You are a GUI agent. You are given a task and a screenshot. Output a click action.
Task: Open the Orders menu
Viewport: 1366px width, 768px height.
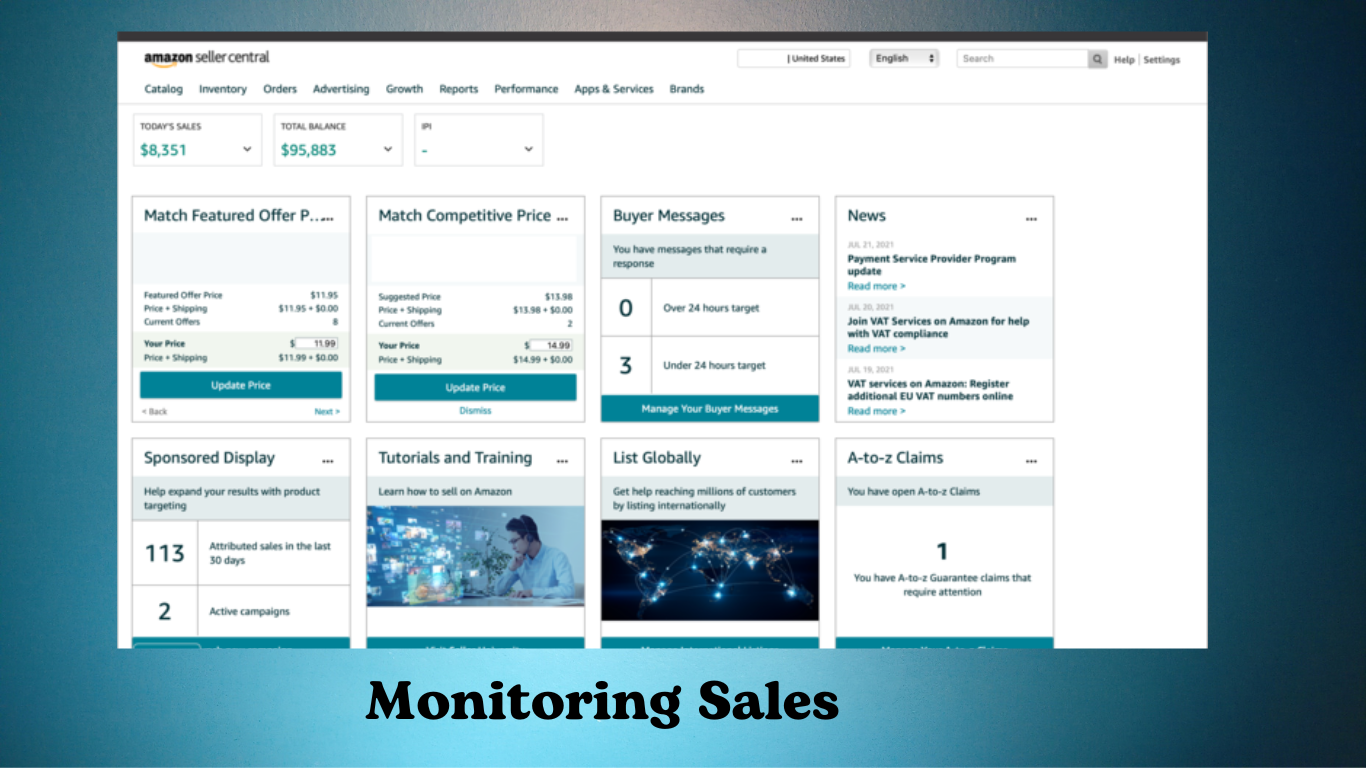pos(280,89)
